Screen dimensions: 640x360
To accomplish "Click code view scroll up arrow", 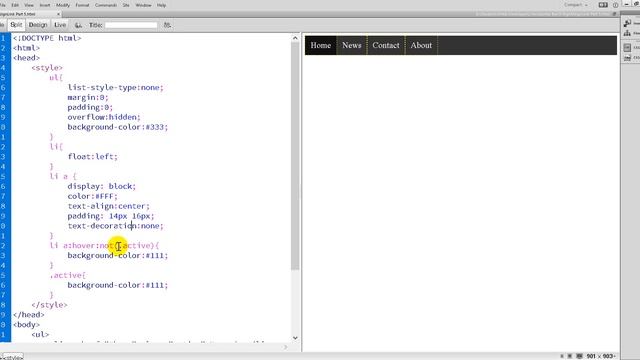I will [295, 38].
